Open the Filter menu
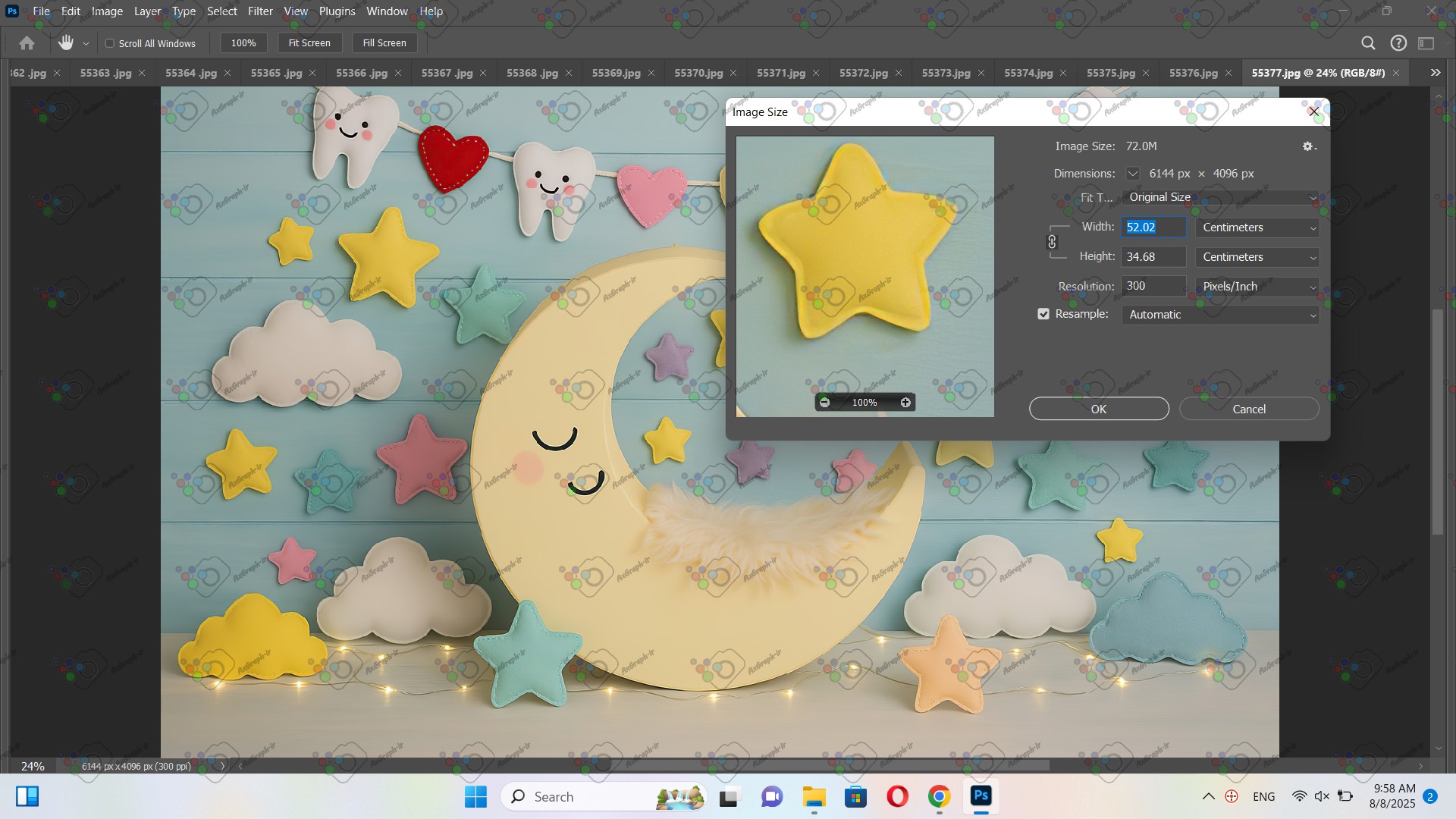This screenshot has width=1456, height=819. click(x=259, y=11)
